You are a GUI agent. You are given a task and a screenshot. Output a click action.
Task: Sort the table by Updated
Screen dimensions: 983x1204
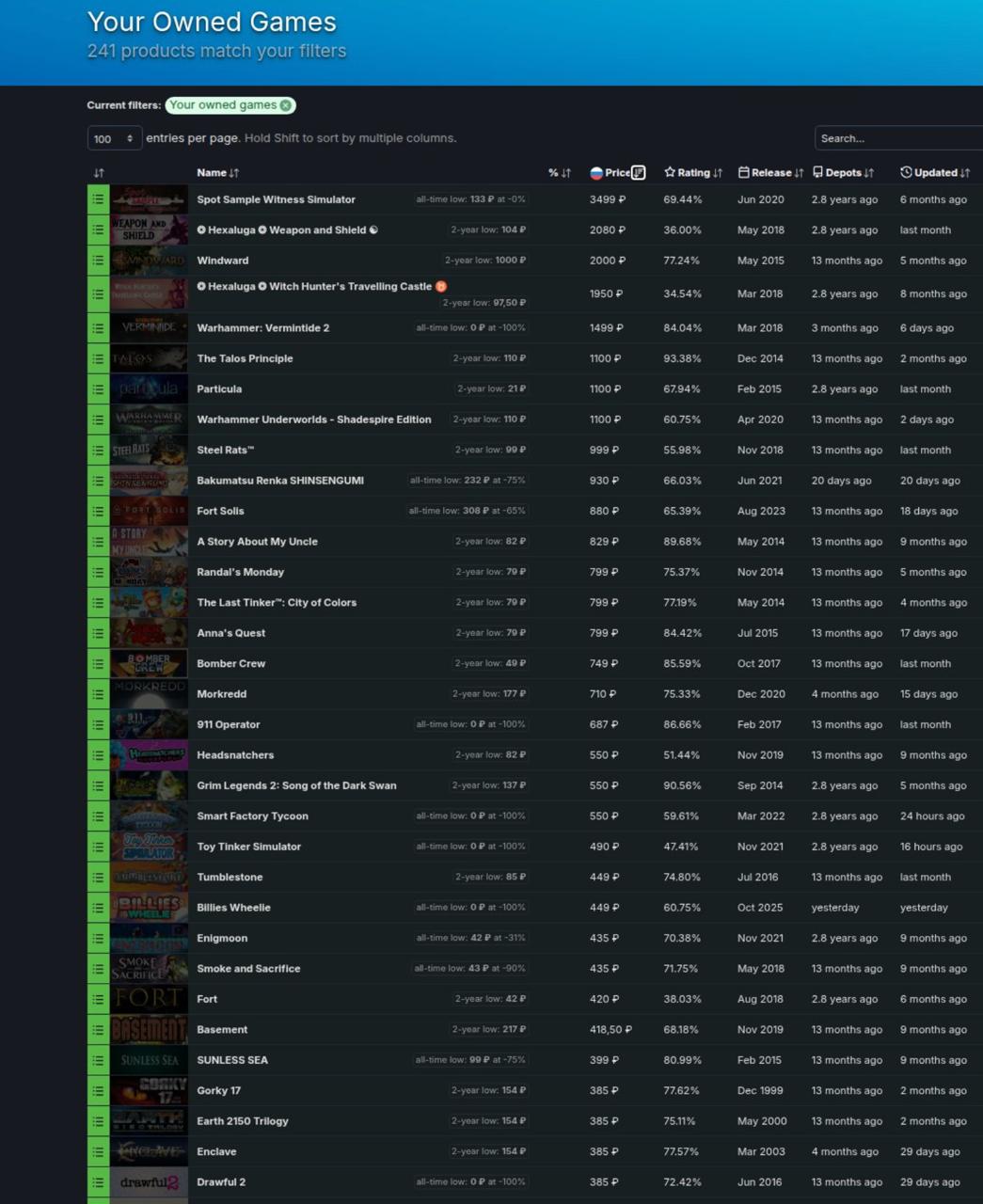click(x=935, y=173)
